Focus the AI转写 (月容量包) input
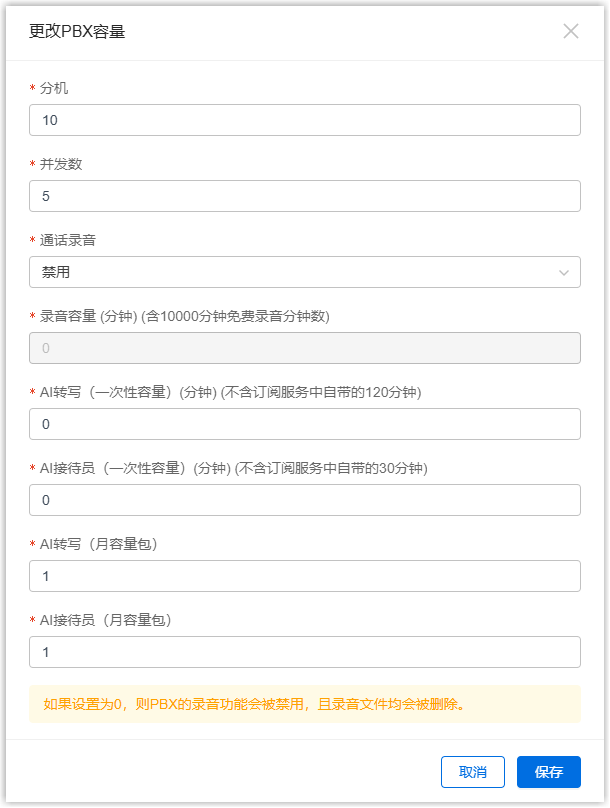The image size is (610, 808). (305, 576)
